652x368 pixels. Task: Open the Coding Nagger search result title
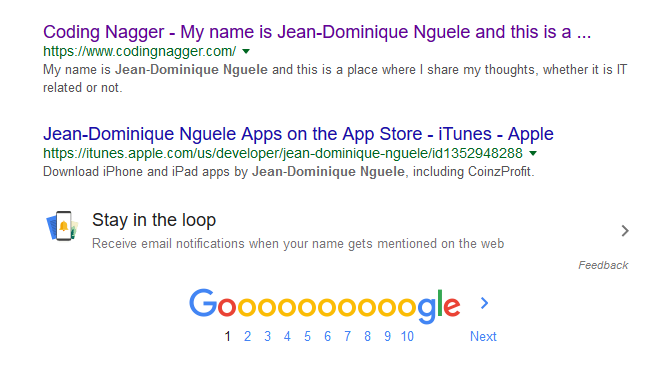coord(317,32)
